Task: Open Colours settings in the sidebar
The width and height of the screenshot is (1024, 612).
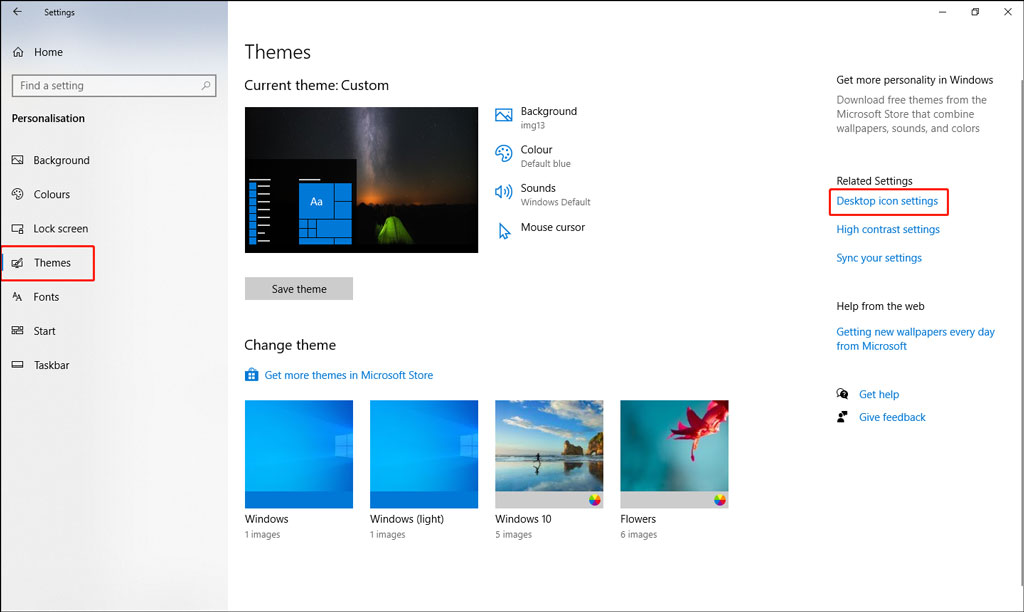Action: click(x=50, y=194)
